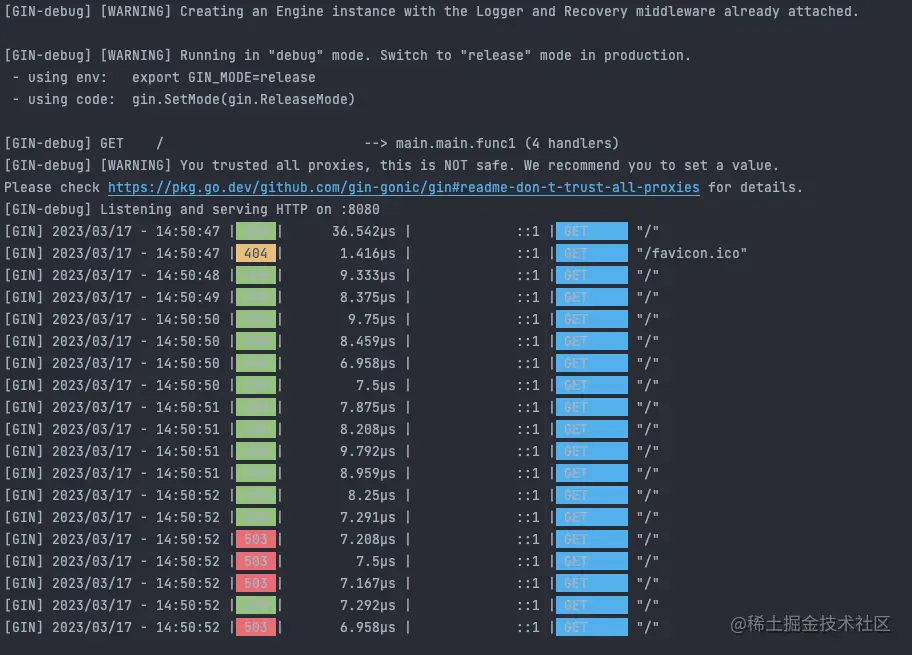Image resolution: width=912 pixels, height=655 pixels.
Task: Click the "You trusted all proxies" warning line
Action: tap(391, 165)
